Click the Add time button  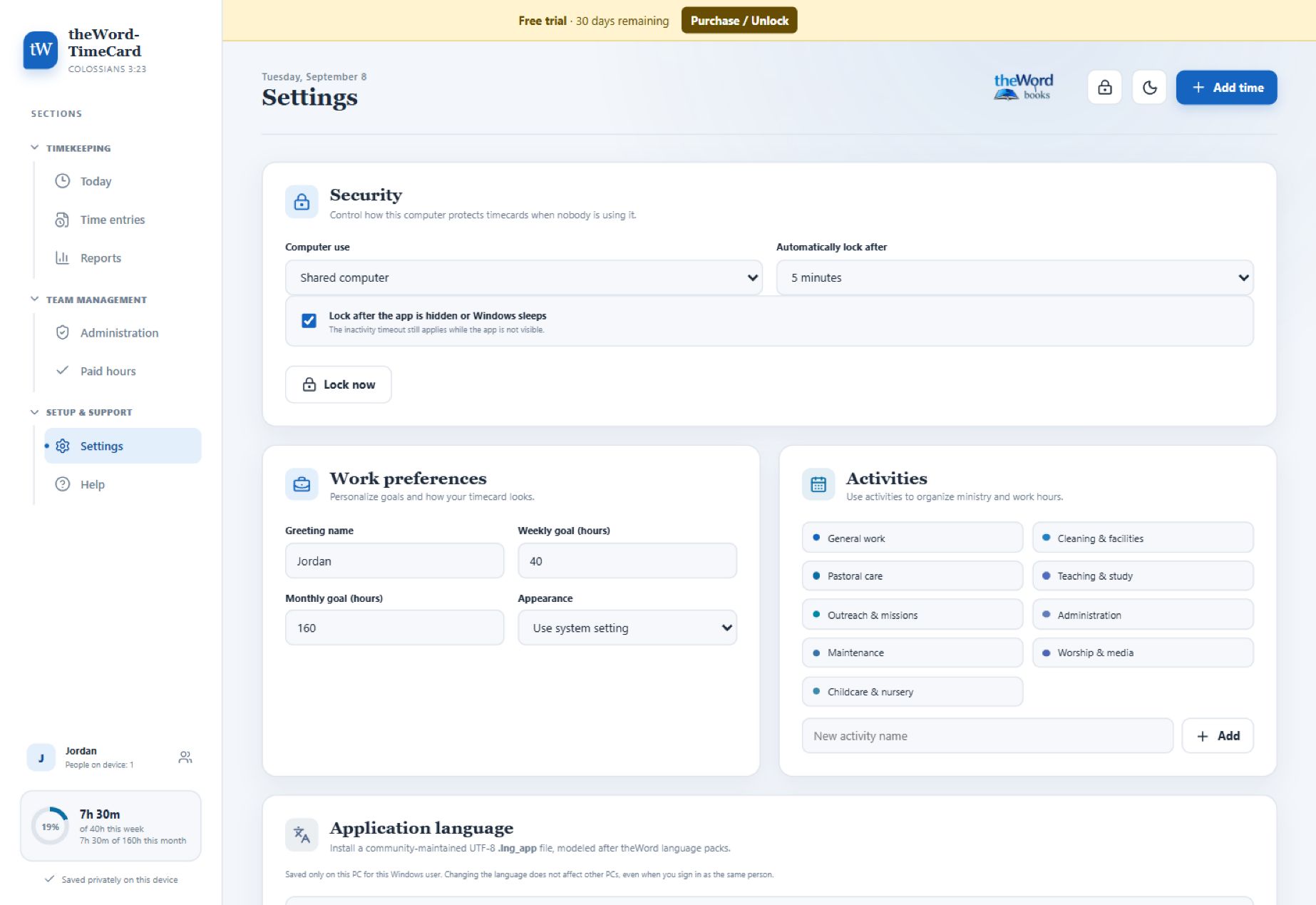[x=1226, y=88]
